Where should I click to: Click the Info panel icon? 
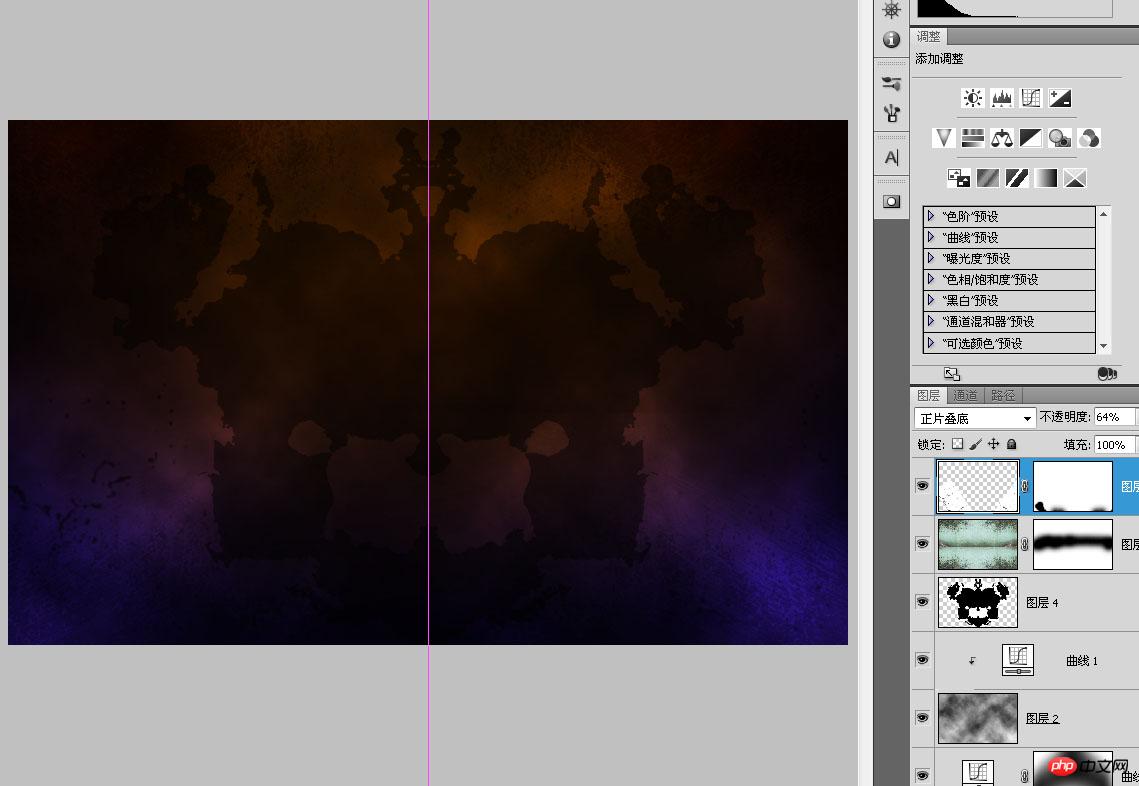891,39
